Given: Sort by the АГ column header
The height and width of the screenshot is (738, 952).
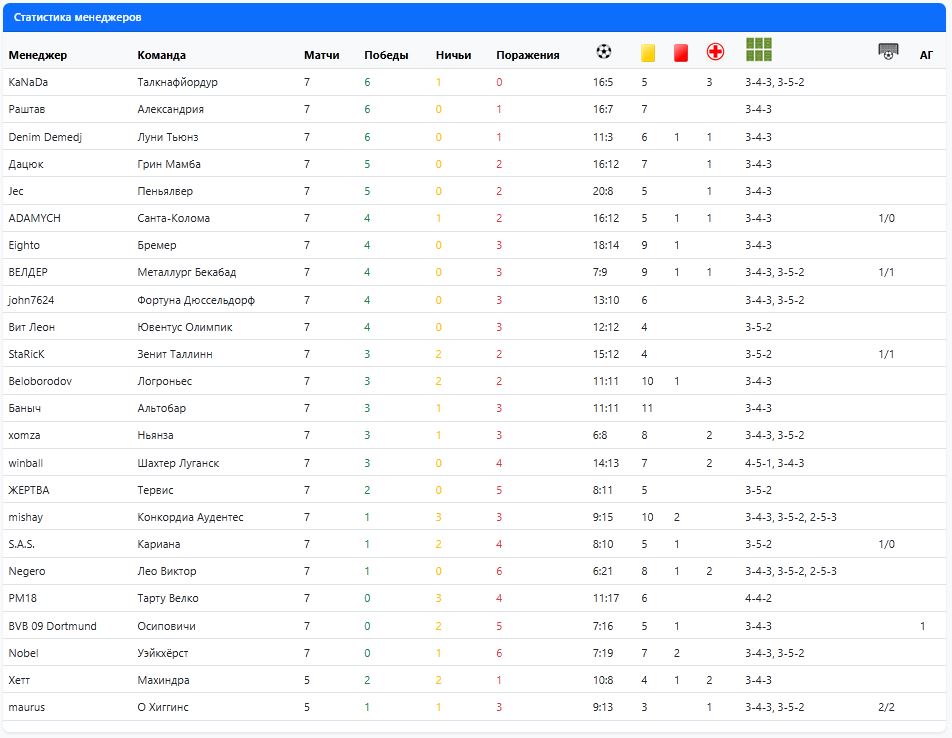Looking at the screenshot, I should tap(926, 56).
